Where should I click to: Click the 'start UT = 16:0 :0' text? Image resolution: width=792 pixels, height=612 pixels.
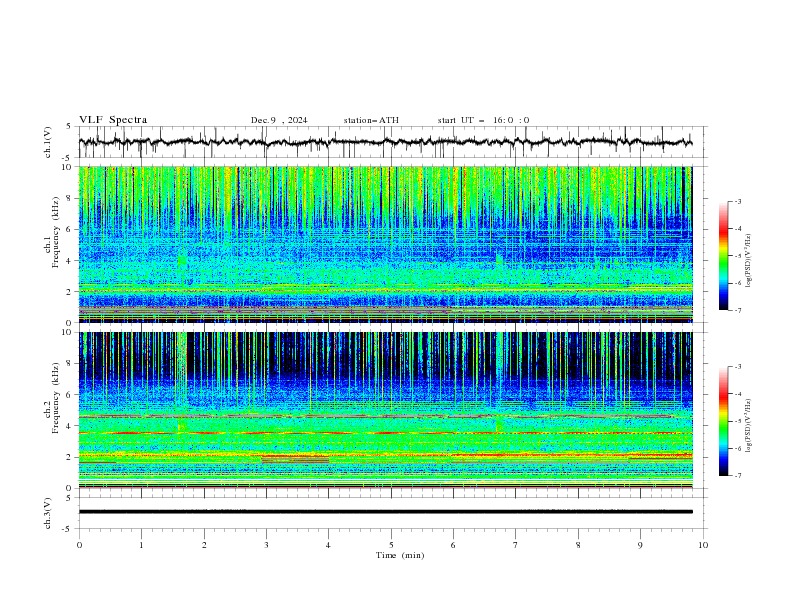click(483, 120)
